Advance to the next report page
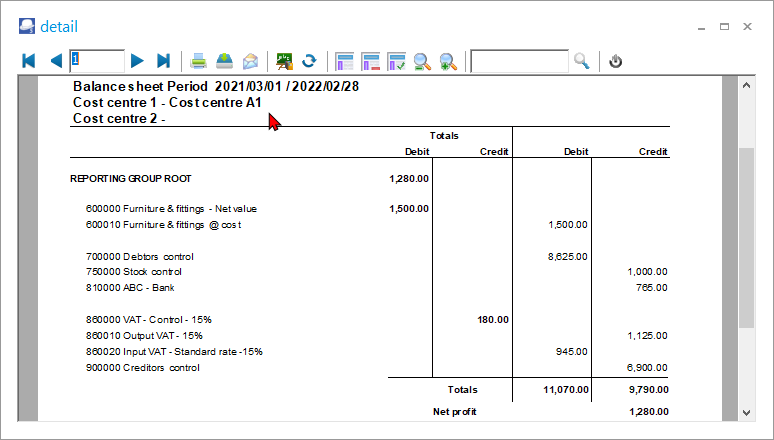This screenshot has width=774, height=440. 137,61
